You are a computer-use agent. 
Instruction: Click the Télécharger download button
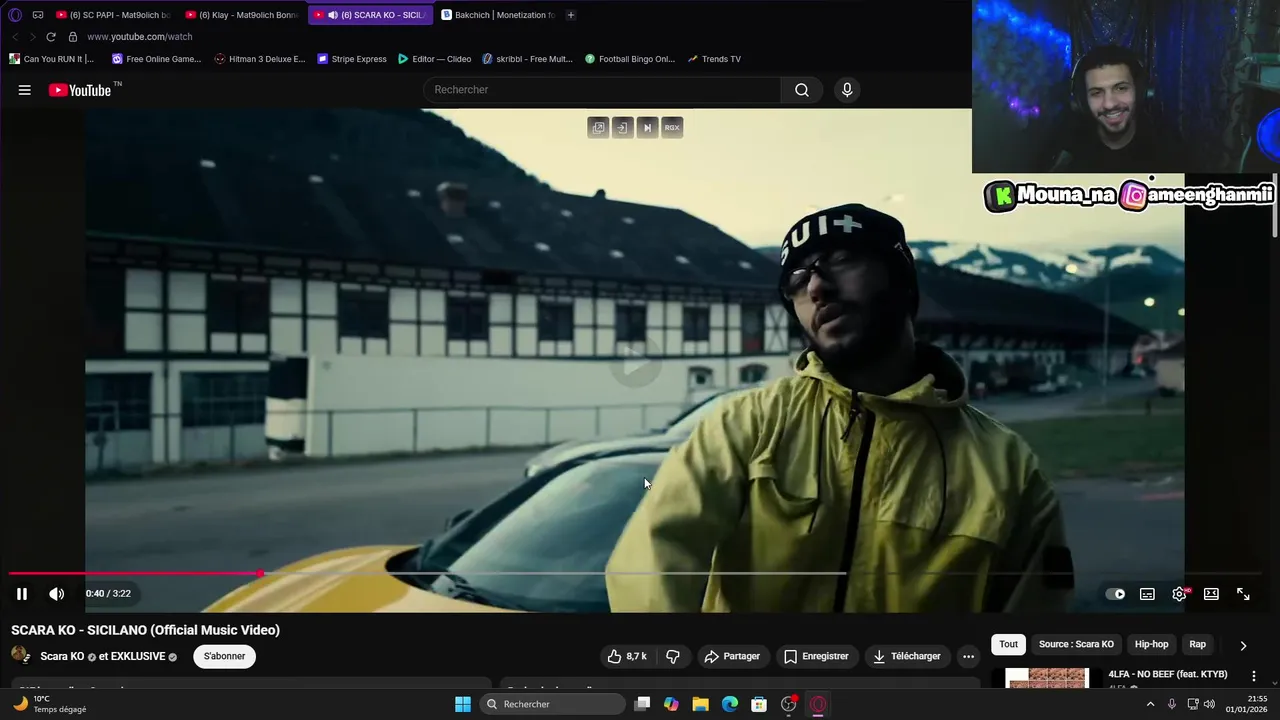point(907,656)
